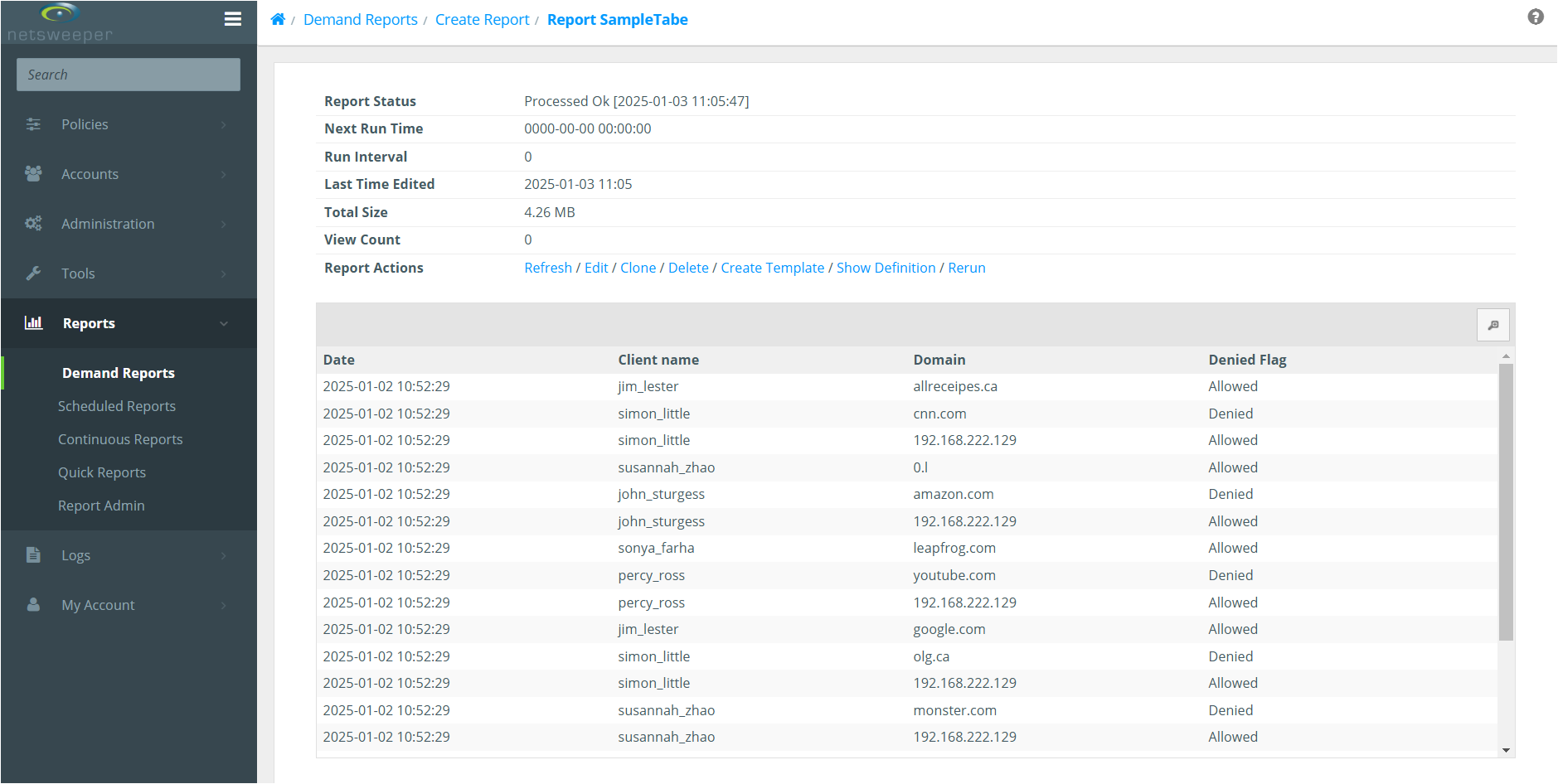Click the table vertical scrollbar thumb
Screen dimensions: 1558x784
click(x=1506, y=501)
